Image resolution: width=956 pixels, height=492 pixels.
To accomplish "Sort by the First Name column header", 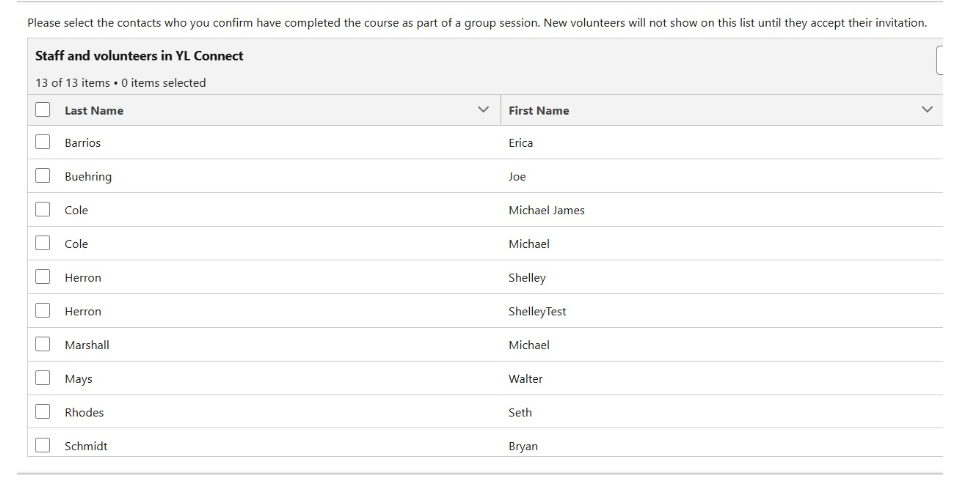I will coord(538,111).
